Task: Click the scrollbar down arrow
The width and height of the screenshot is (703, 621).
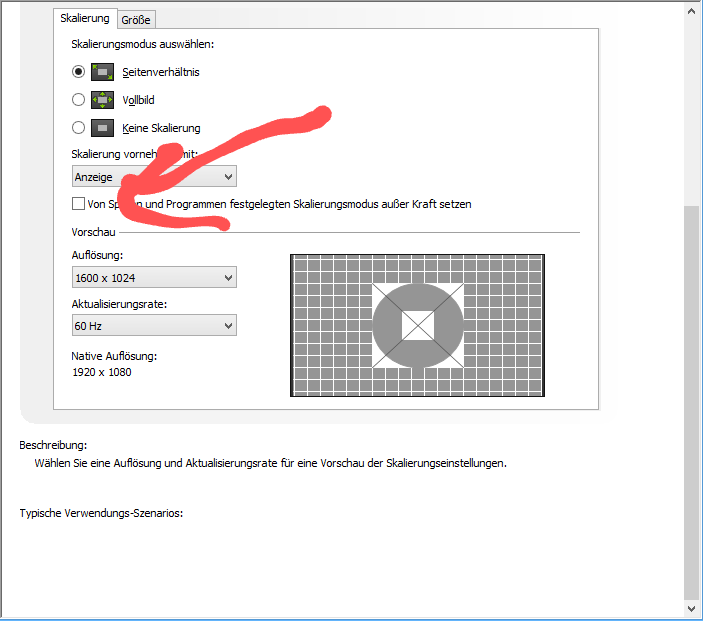Action: 691,608
